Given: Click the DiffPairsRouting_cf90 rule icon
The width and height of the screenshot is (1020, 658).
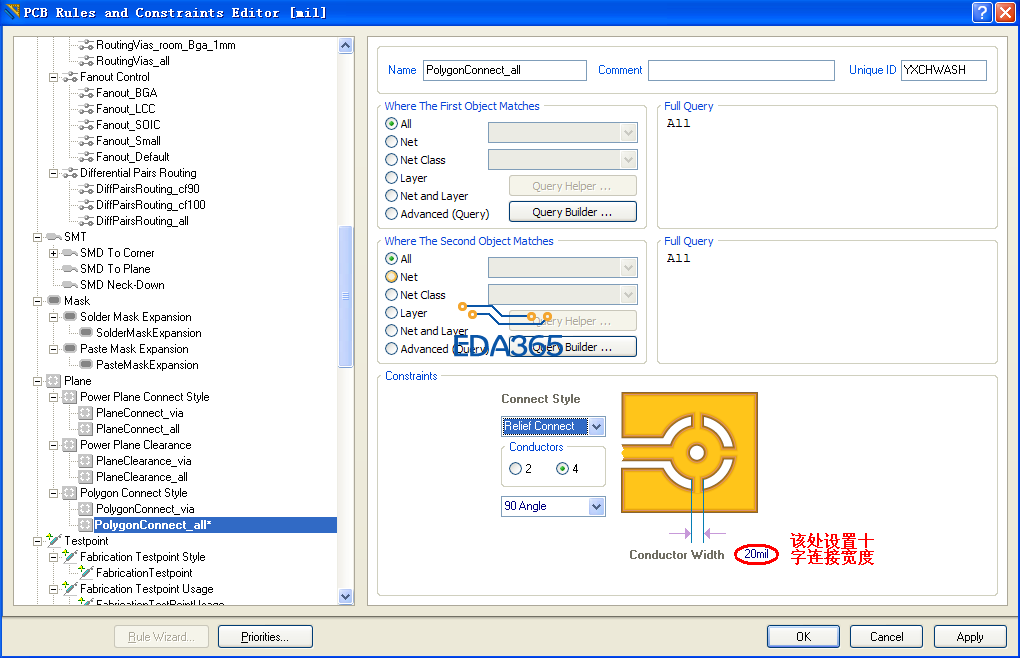Looking at the screenshot, I should [x=86, y=189].
